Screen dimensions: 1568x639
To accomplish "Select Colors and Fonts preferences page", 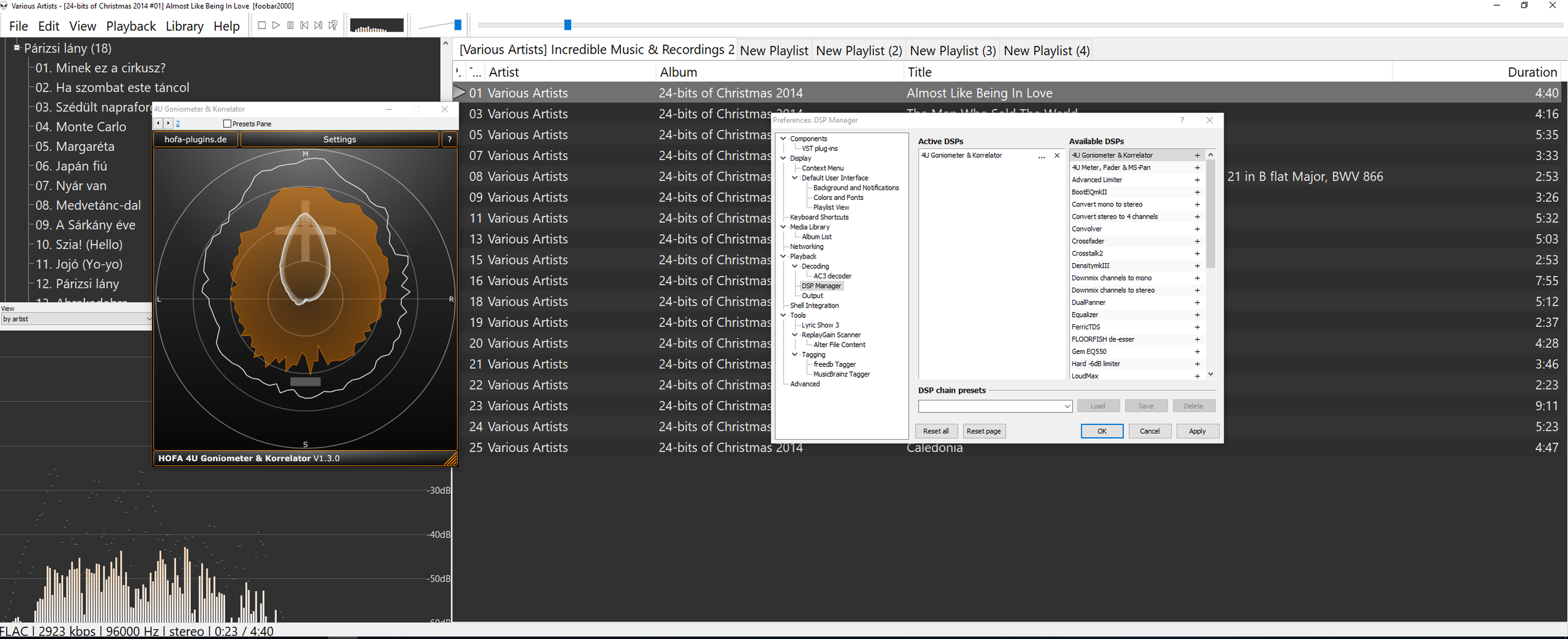I will click(838, 198).
